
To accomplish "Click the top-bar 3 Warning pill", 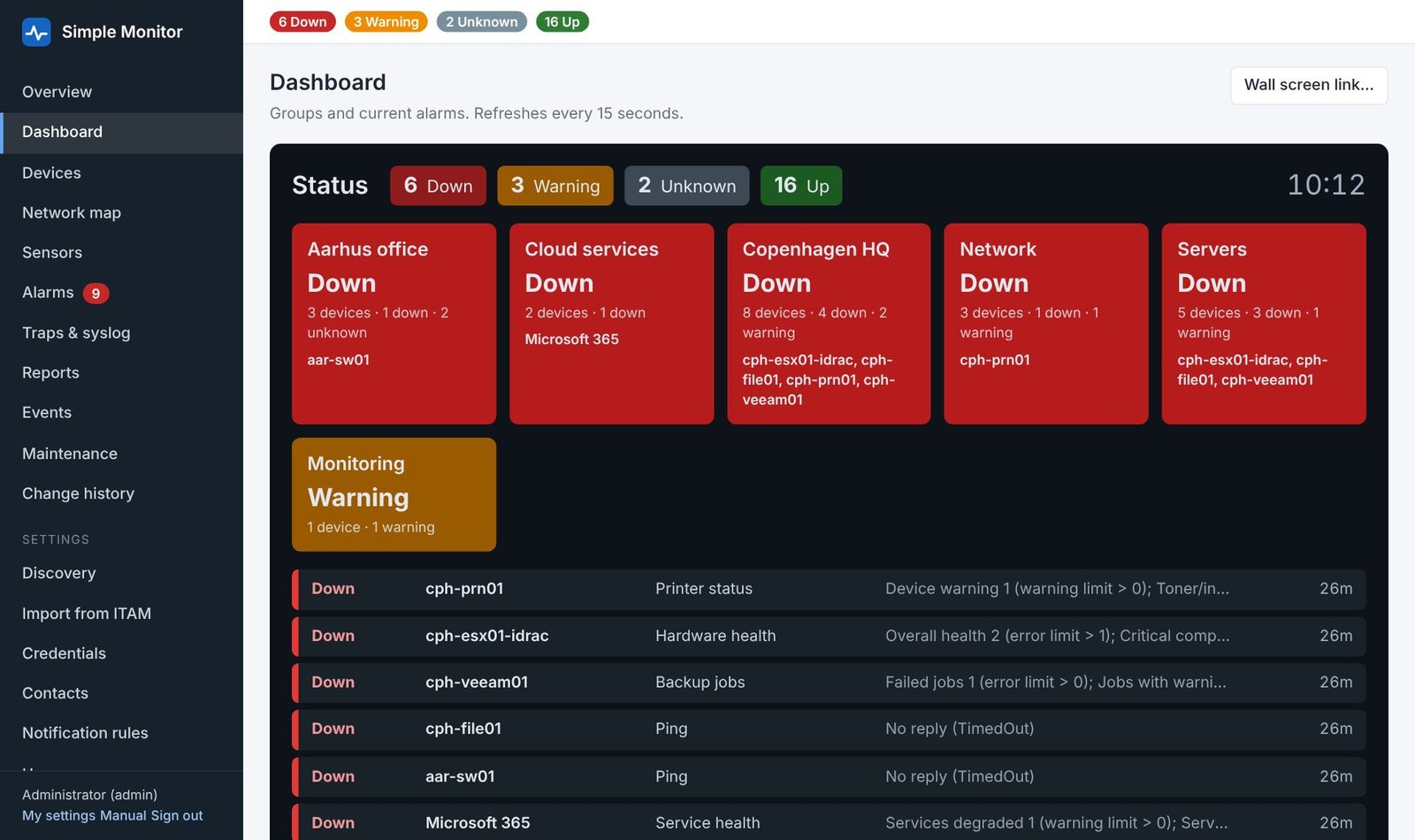I will [386, 21].
